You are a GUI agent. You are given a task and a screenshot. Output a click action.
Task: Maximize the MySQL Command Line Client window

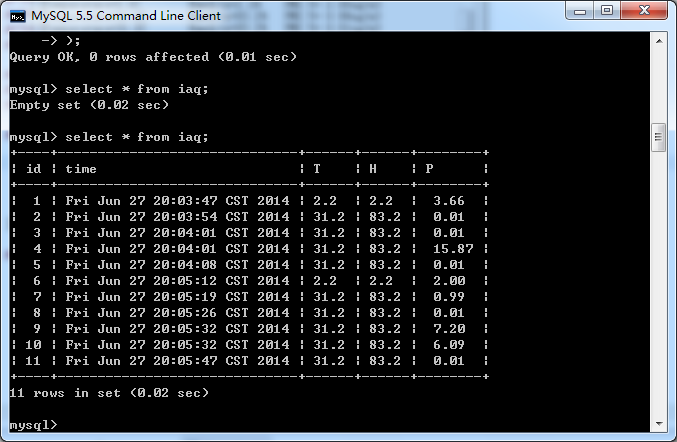(x=607, y=10)
